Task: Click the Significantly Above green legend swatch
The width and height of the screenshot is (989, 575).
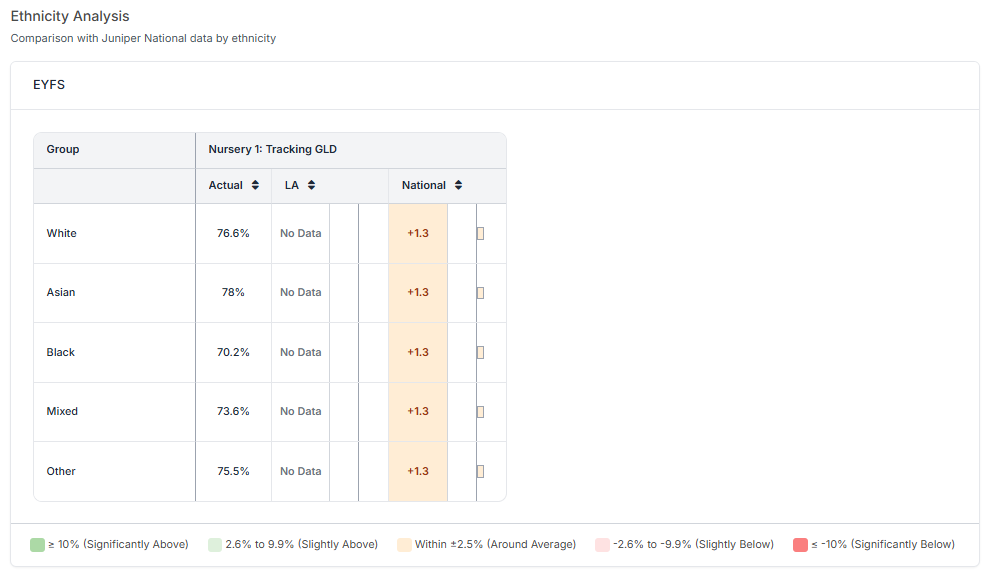Action: pyautogui.click(x=37, y=545)
